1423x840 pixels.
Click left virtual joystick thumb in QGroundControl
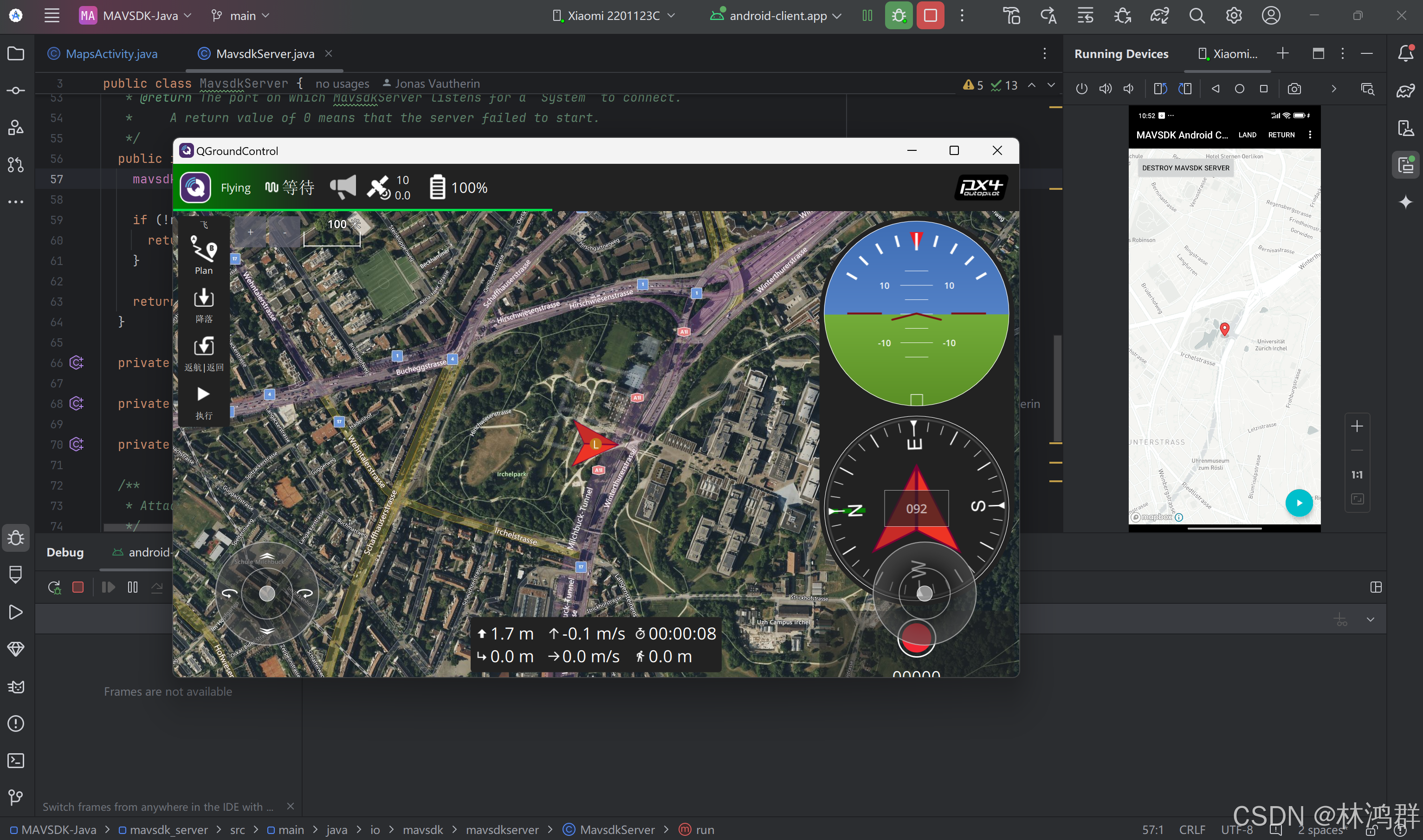[266, 593]
